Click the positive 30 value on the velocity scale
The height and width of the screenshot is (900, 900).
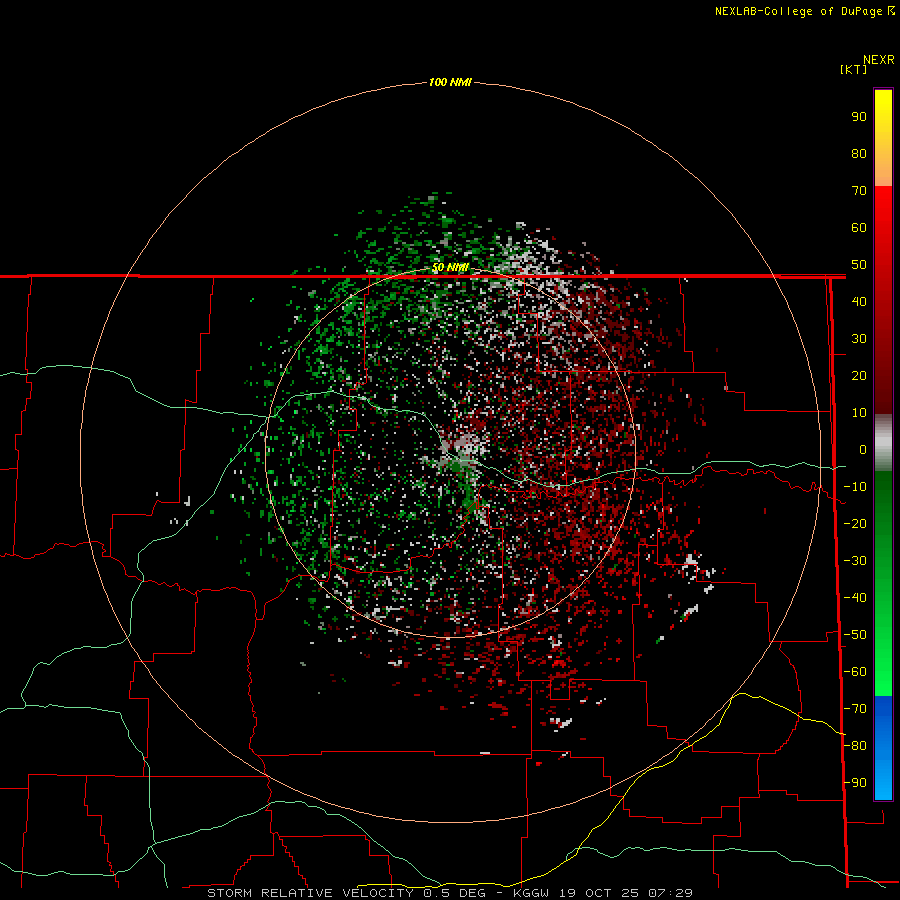tap(859, 339)
